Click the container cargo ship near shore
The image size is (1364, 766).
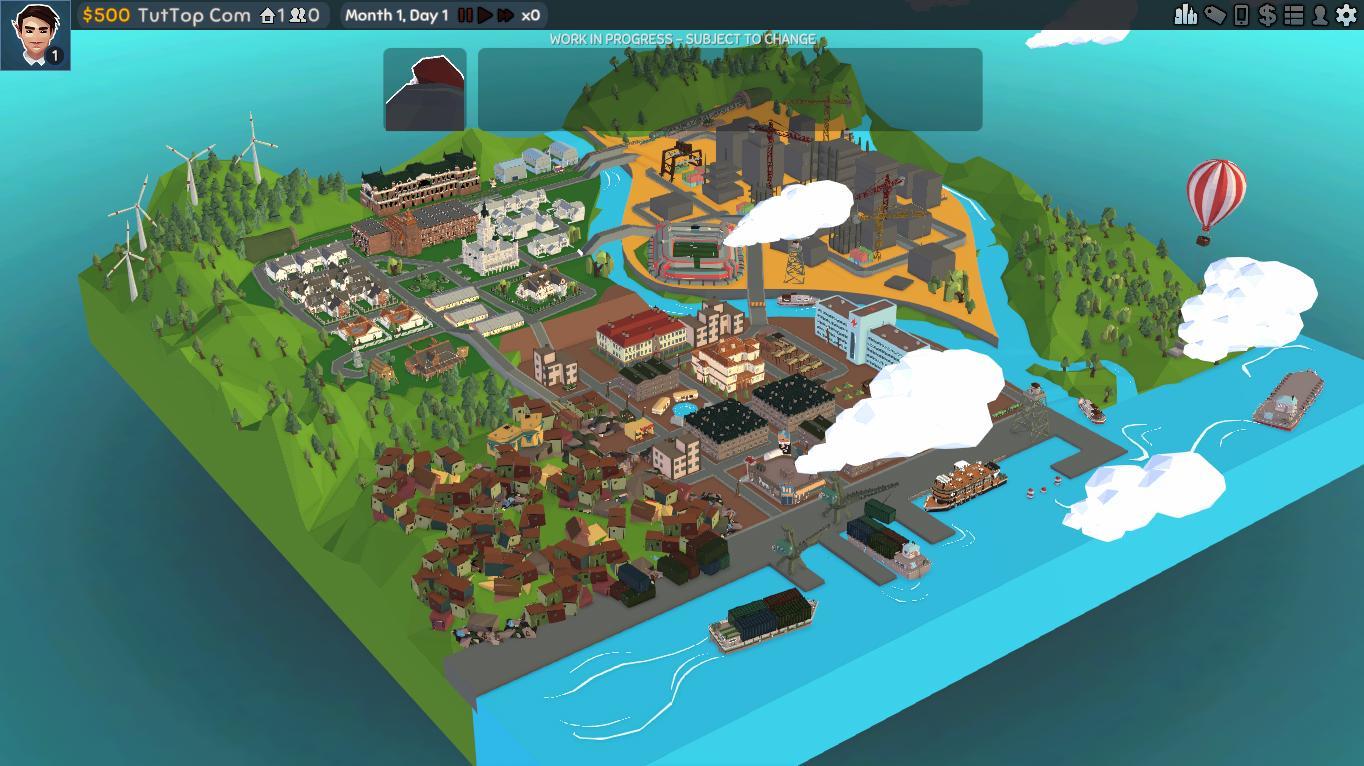pyautogui.click(x=763, y=619)
